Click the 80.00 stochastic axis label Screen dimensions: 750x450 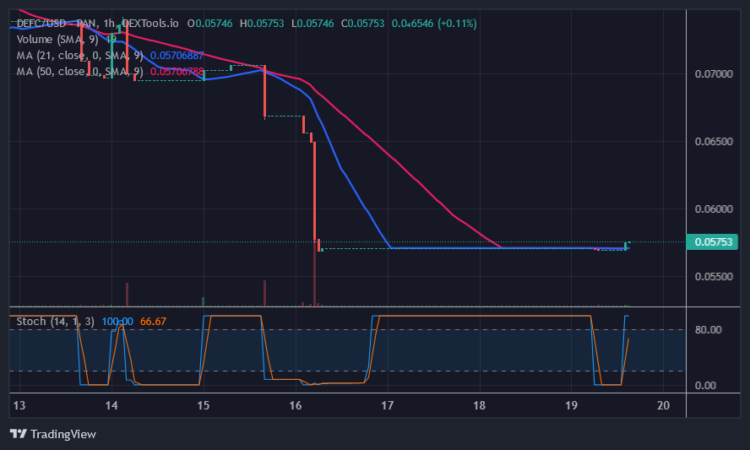pos(708,330)
